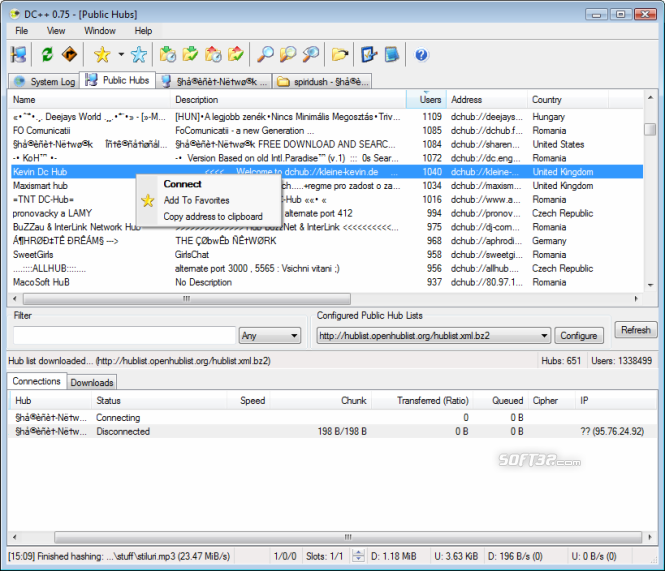Screen dimensions: 665x571
Task: Open the View menu
Action: [56, 31]
